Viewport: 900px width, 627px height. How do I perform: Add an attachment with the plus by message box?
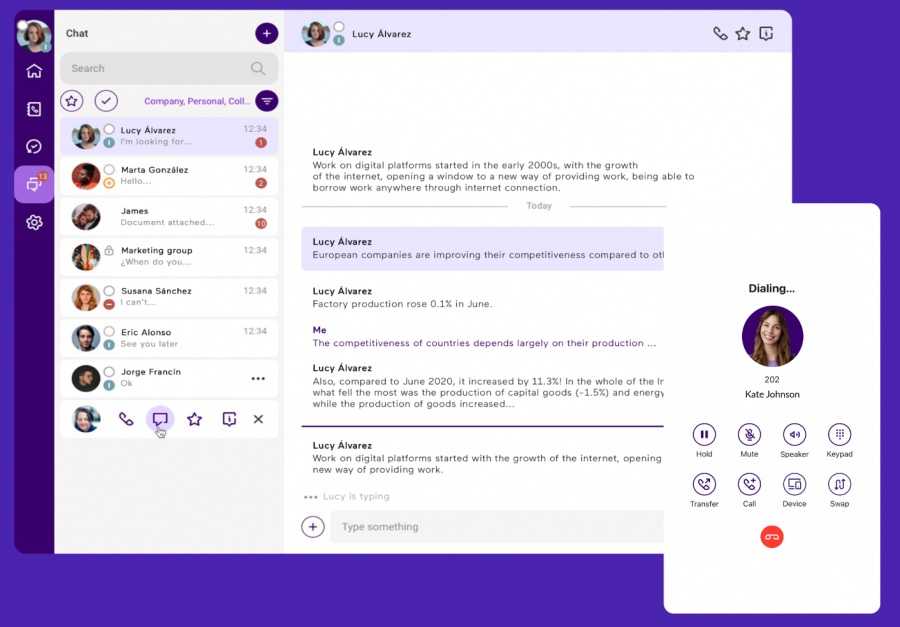click(x=313, y=527)
